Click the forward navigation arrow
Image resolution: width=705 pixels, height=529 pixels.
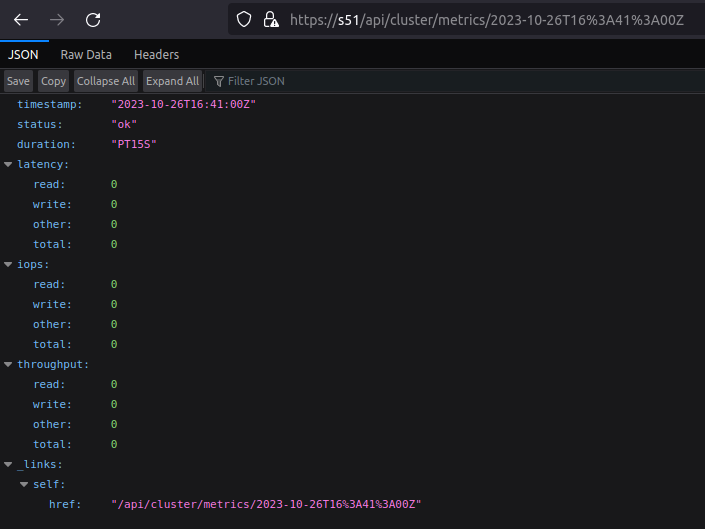click(57, 19)
